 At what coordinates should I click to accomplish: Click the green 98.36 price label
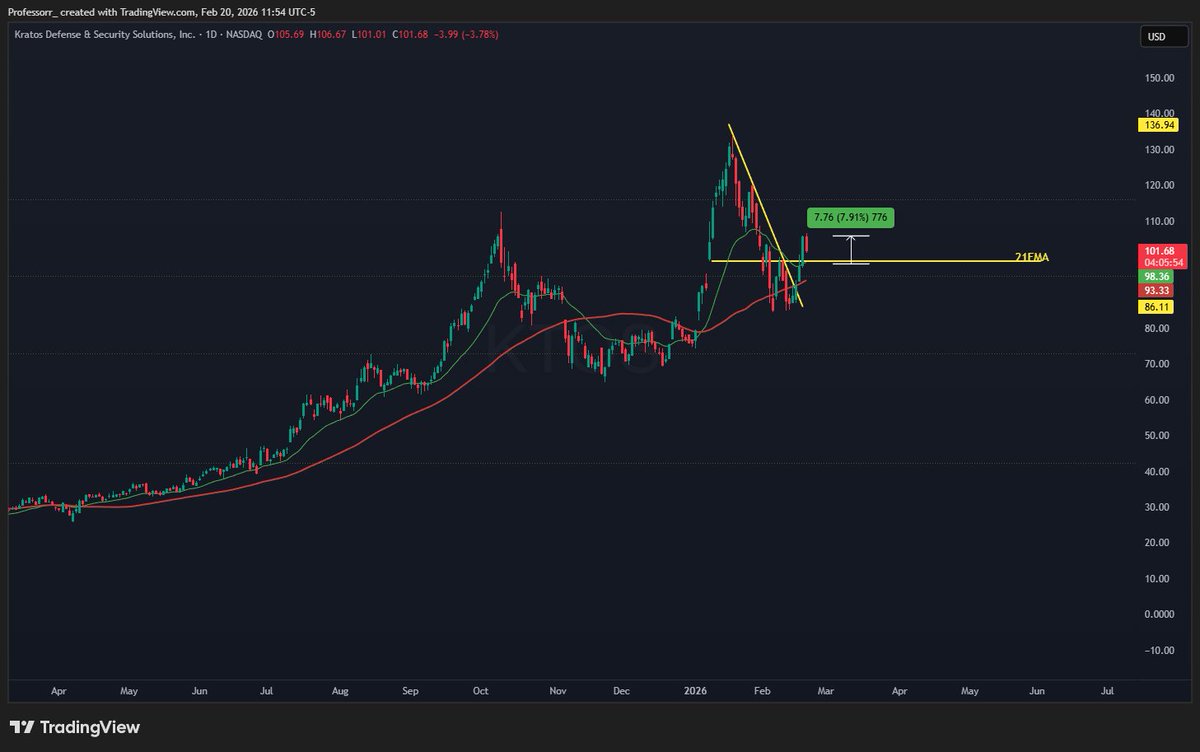[1158, 276]
